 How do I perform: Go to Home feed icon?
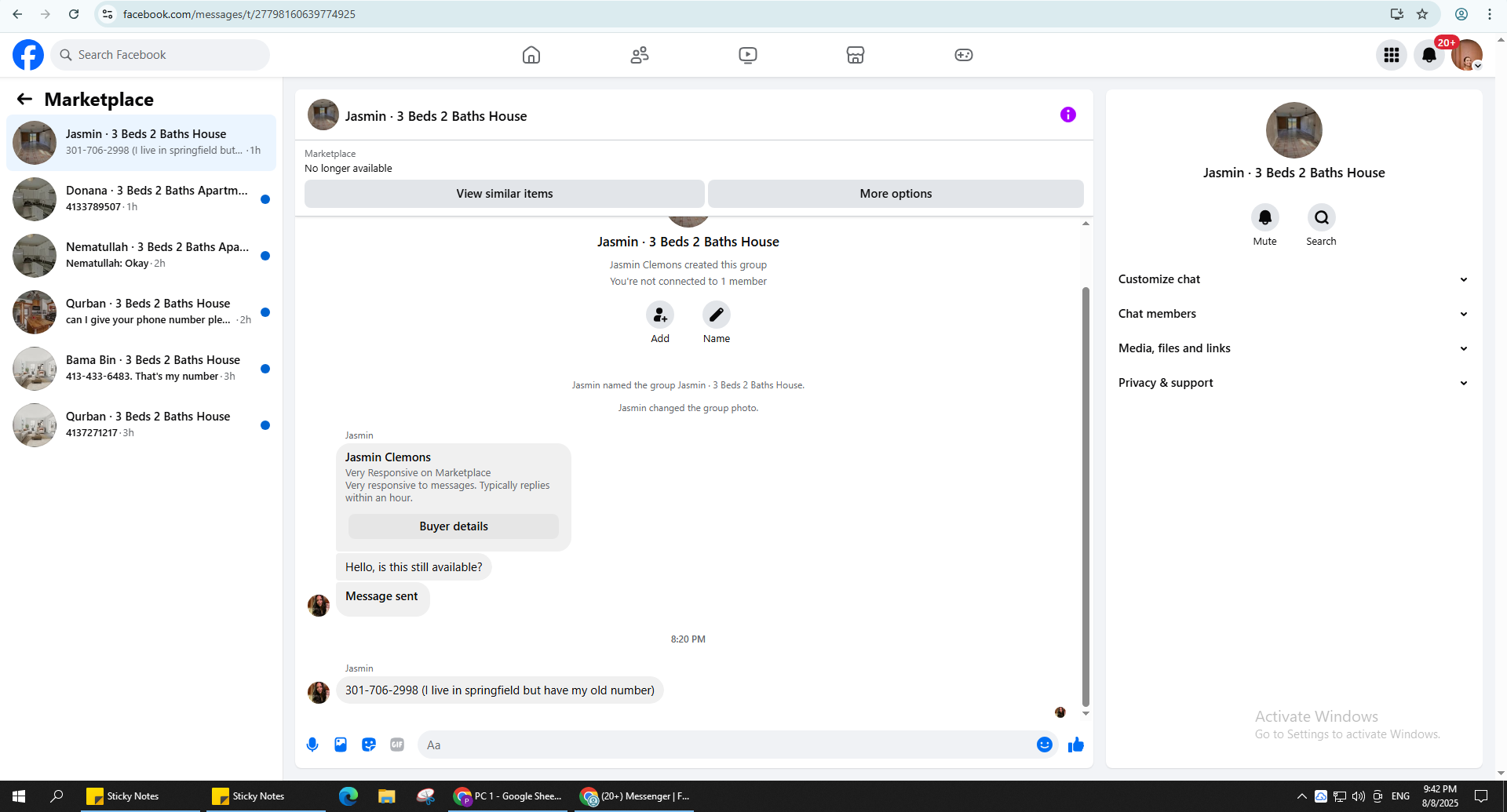[x=531, y=55]
